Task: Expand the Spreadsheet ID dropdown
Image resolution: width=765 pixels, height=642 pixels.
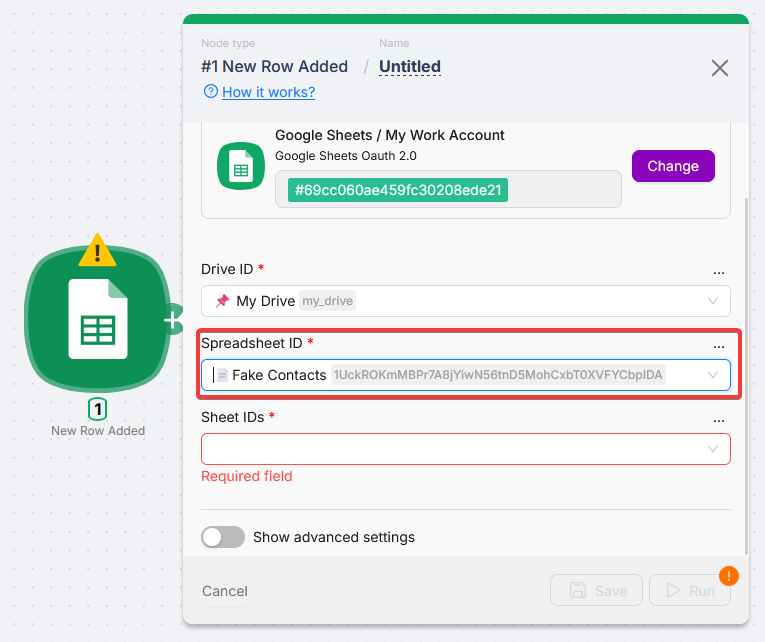Action: (713, 375)
